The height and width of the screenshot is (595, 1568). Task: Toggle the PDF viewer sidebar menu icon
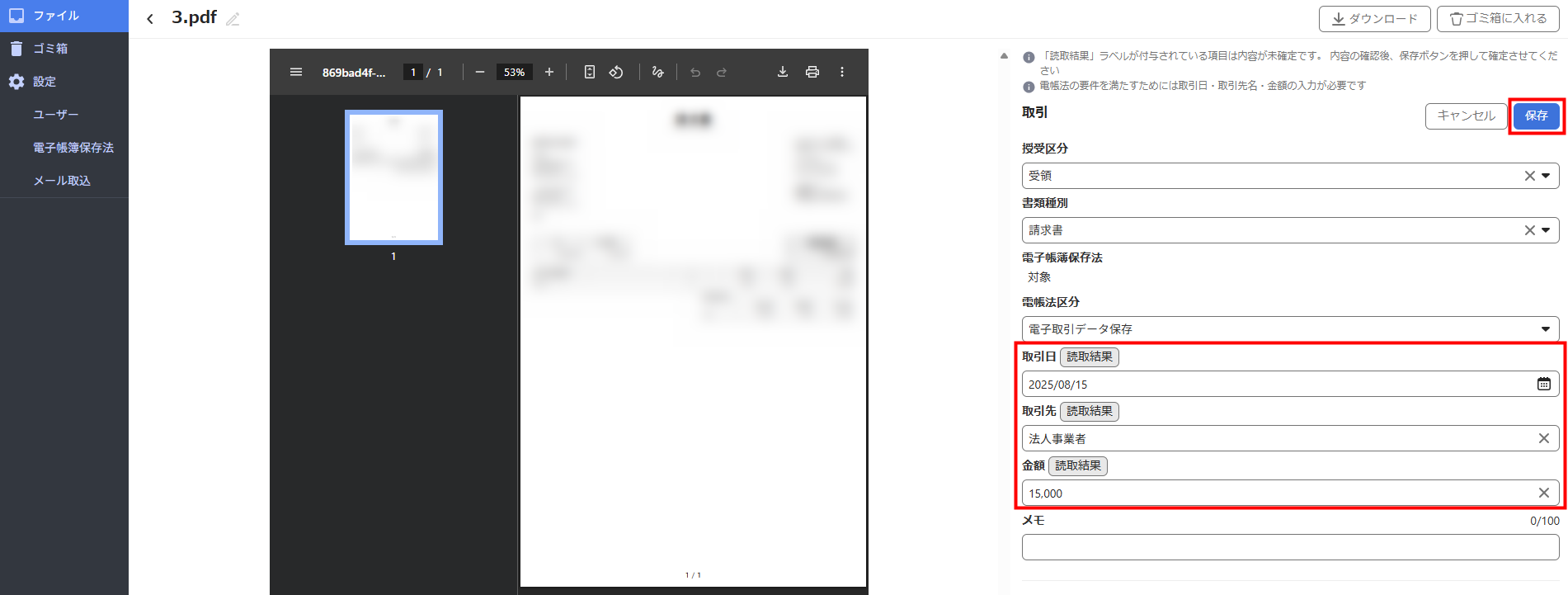[296, 72]
